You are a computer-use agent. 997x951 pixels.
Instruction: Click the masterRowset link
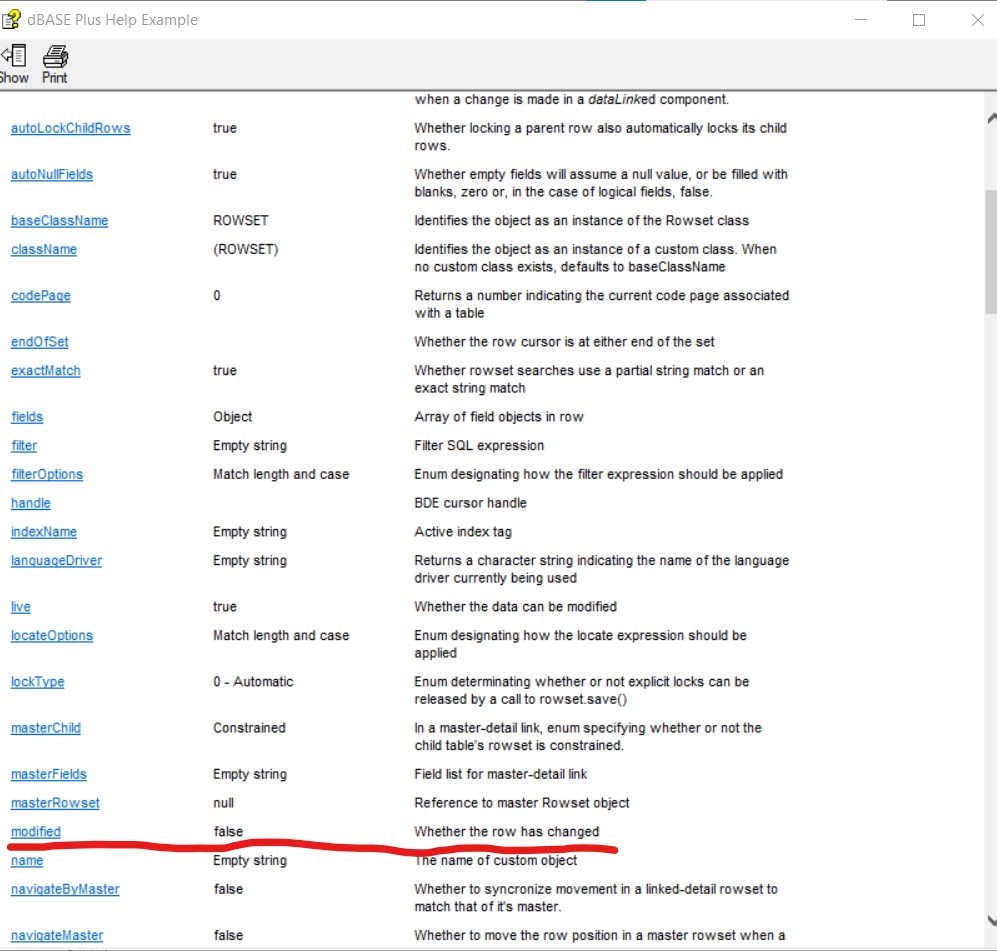(x=55, y=803)
